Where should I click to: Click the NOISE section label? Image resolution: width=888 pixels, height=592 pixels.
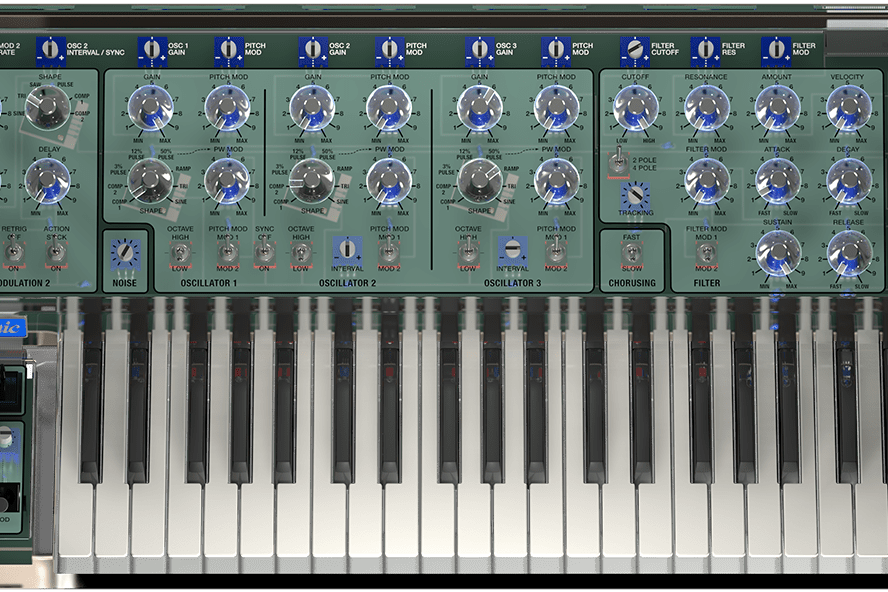point(125,283)
